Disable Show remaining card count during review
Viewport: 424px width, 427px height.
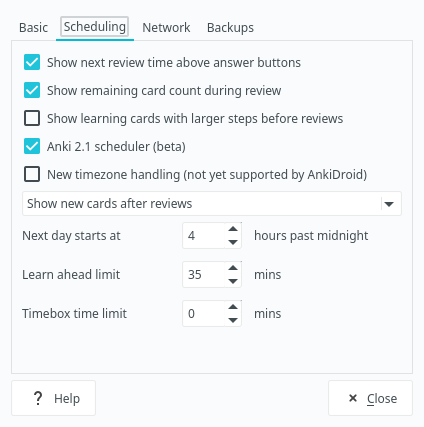(x=32, y=90)
